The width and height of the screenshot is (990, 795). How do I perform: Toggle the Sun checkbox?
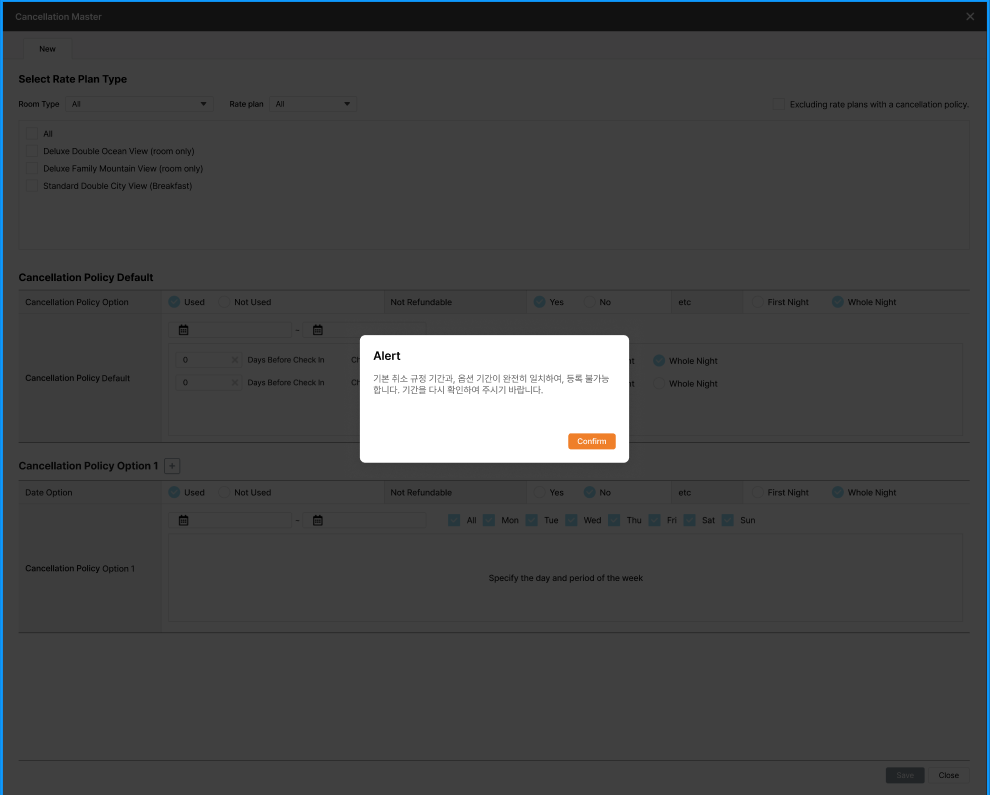pos(728,520)
